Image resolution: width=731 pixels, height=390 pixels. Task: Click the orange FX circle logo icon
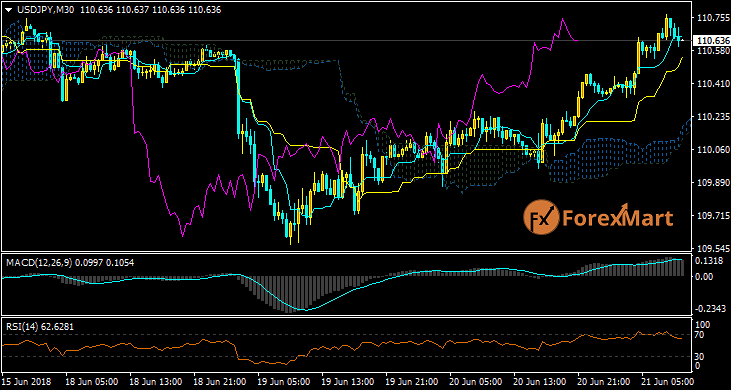click(540, 218)
